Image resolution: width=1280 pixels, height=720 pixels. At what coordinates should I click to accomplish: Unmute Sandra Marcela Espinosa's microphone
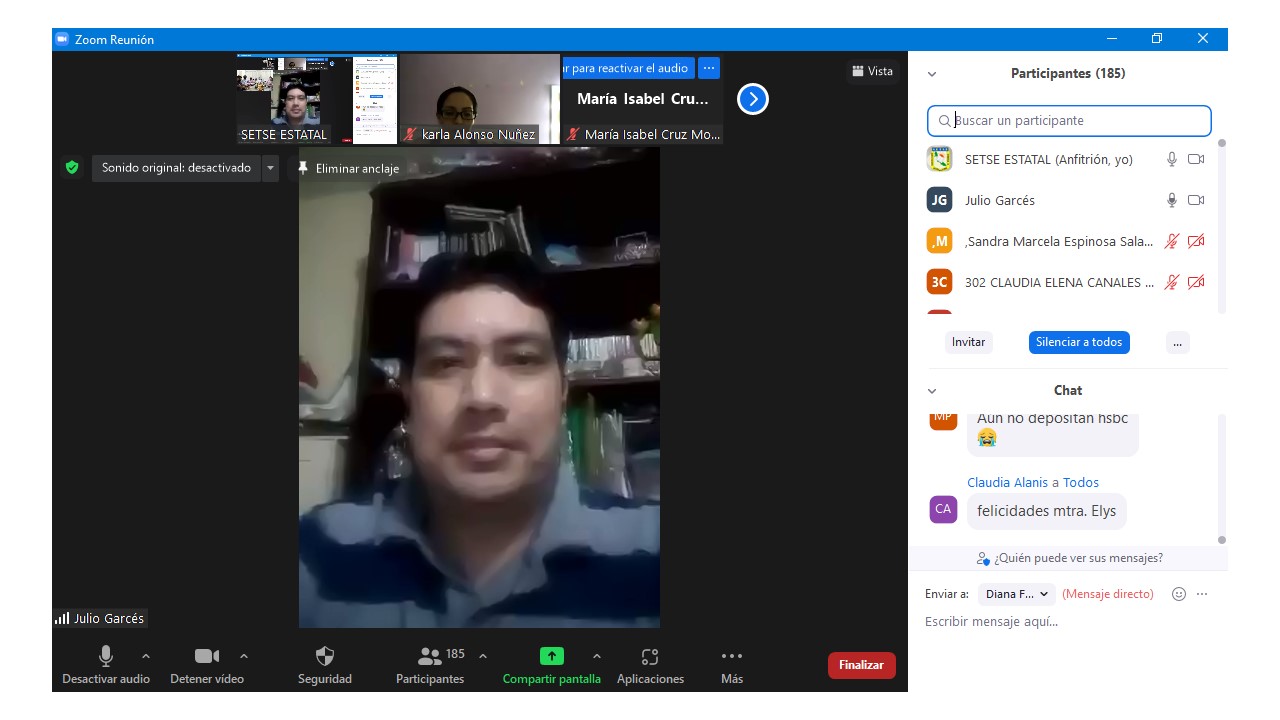point(1172,241)
